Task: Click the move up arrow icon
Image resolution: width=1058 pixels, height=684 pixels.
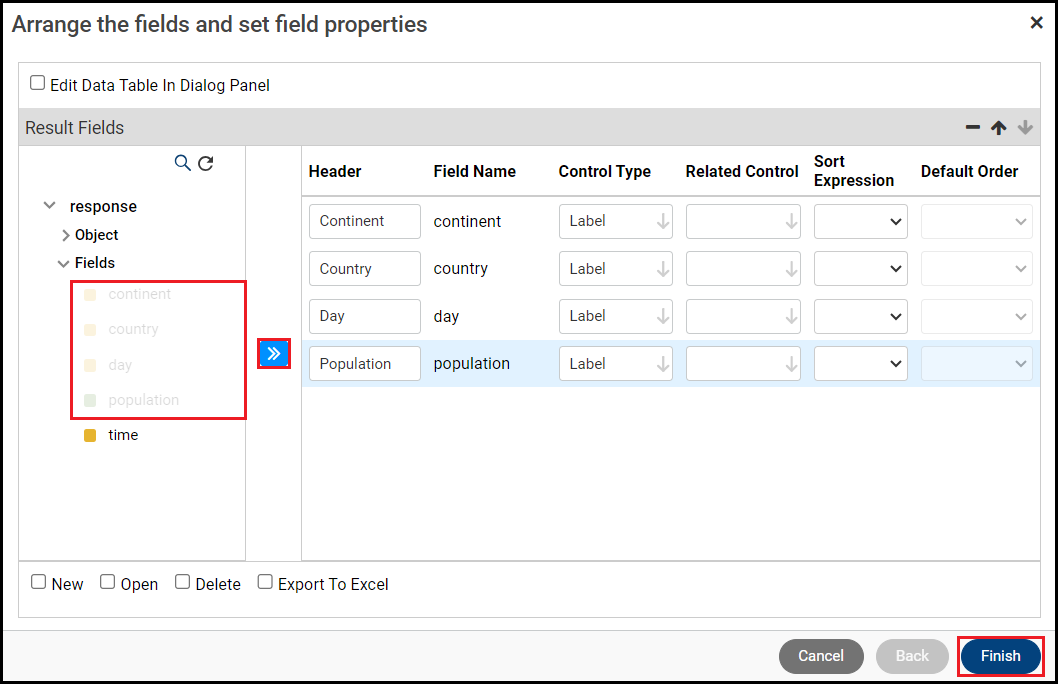Action: click(x=998, y=127)
